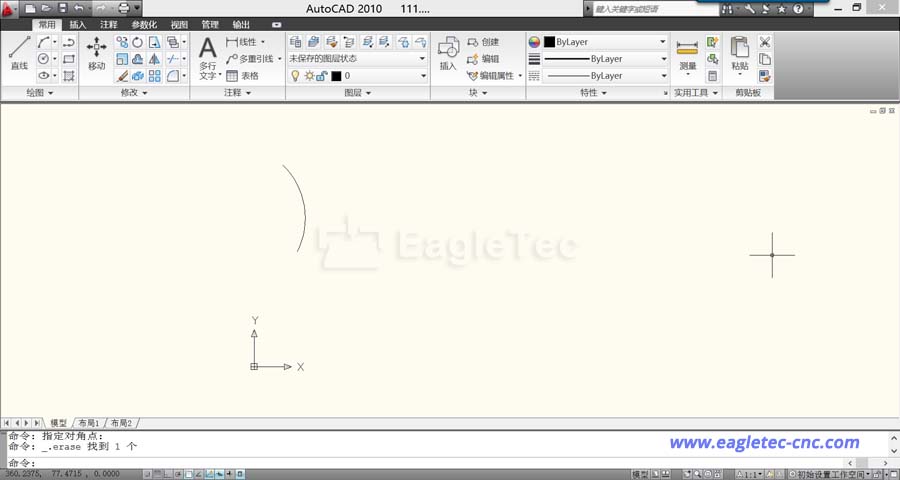
Task: Open the Linear (线性) dimension dropdown arrow
Action: (x=263, y=42)
